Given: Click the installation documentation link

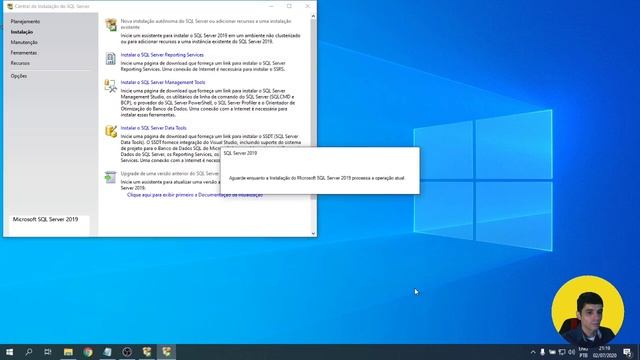Looking at the screenshot, I should 195,195.
